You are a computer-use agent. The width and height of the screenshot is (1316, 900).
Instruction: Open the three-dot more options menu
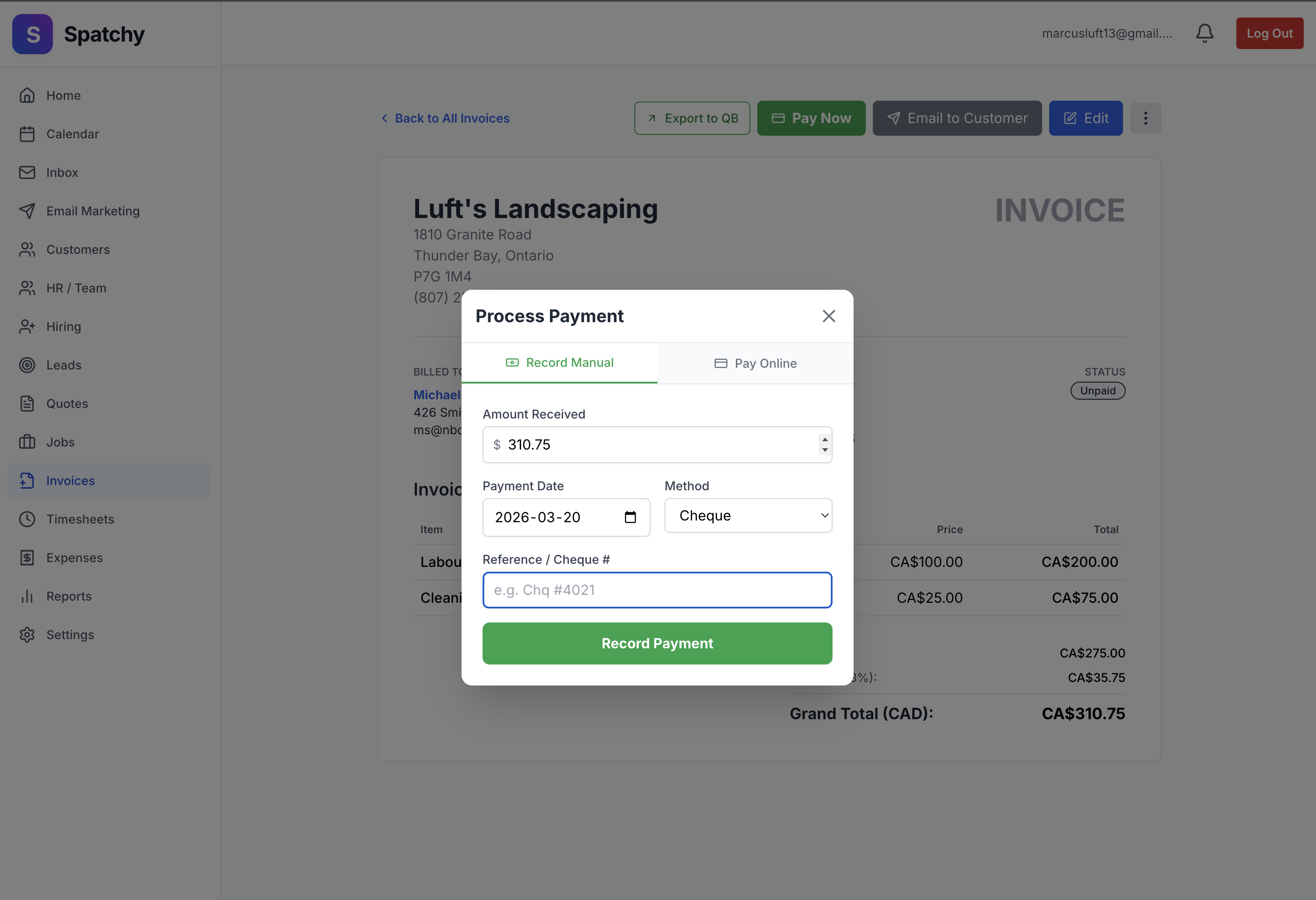[1145, 118]
